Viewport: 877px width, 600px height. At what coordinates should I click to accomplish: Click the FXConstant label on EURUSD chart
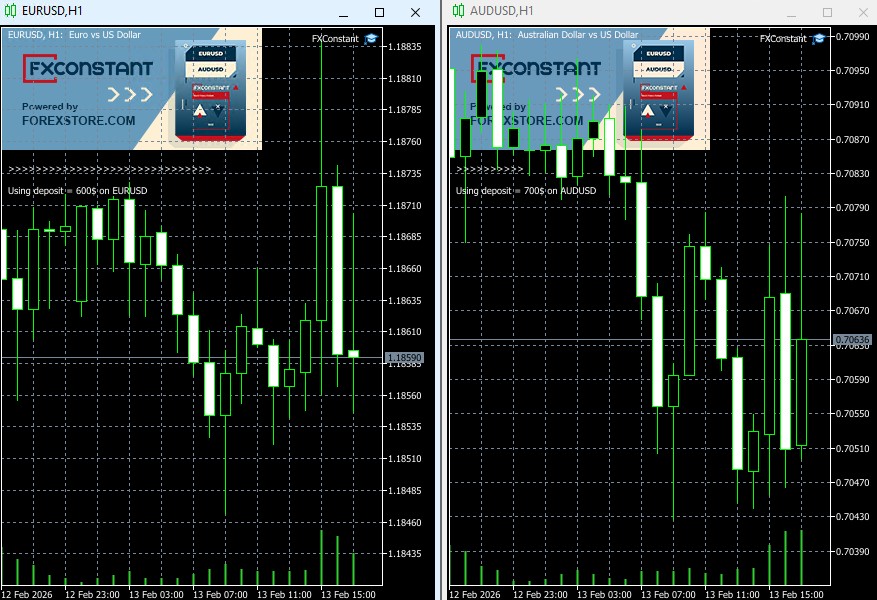[x=335, y=39]
